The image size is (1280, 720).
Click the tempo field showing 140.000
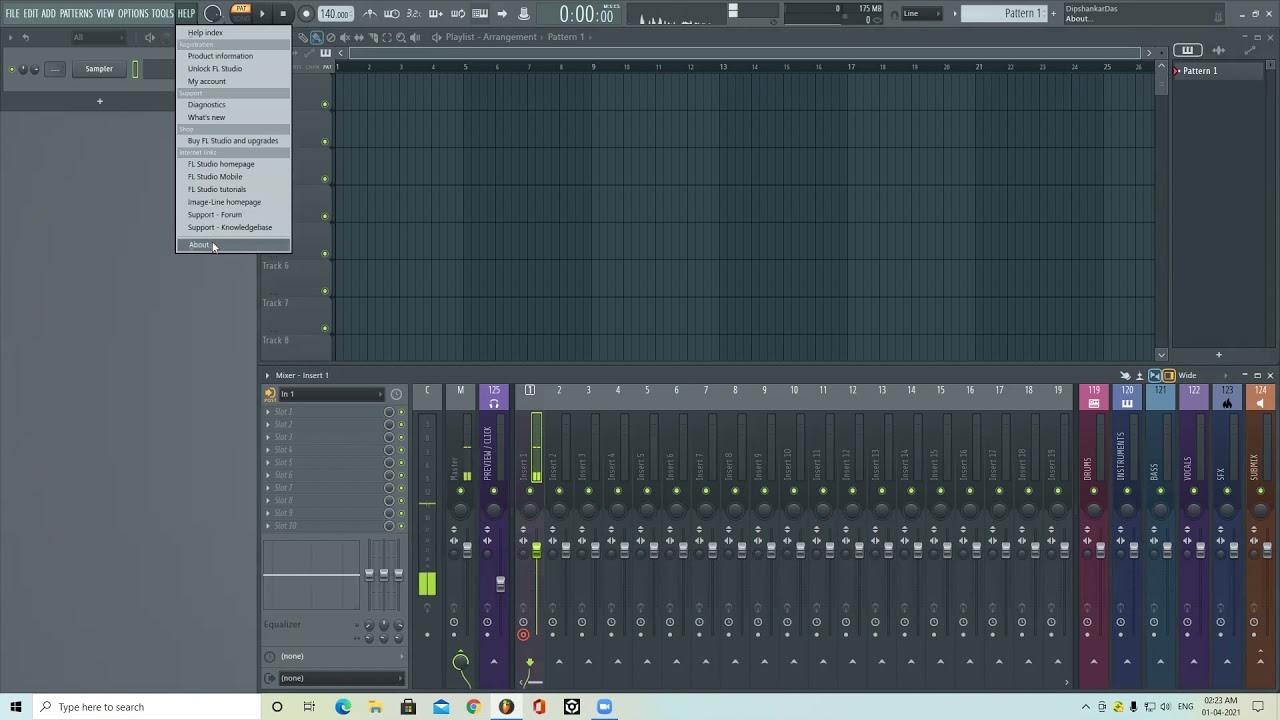click(335, 14)
